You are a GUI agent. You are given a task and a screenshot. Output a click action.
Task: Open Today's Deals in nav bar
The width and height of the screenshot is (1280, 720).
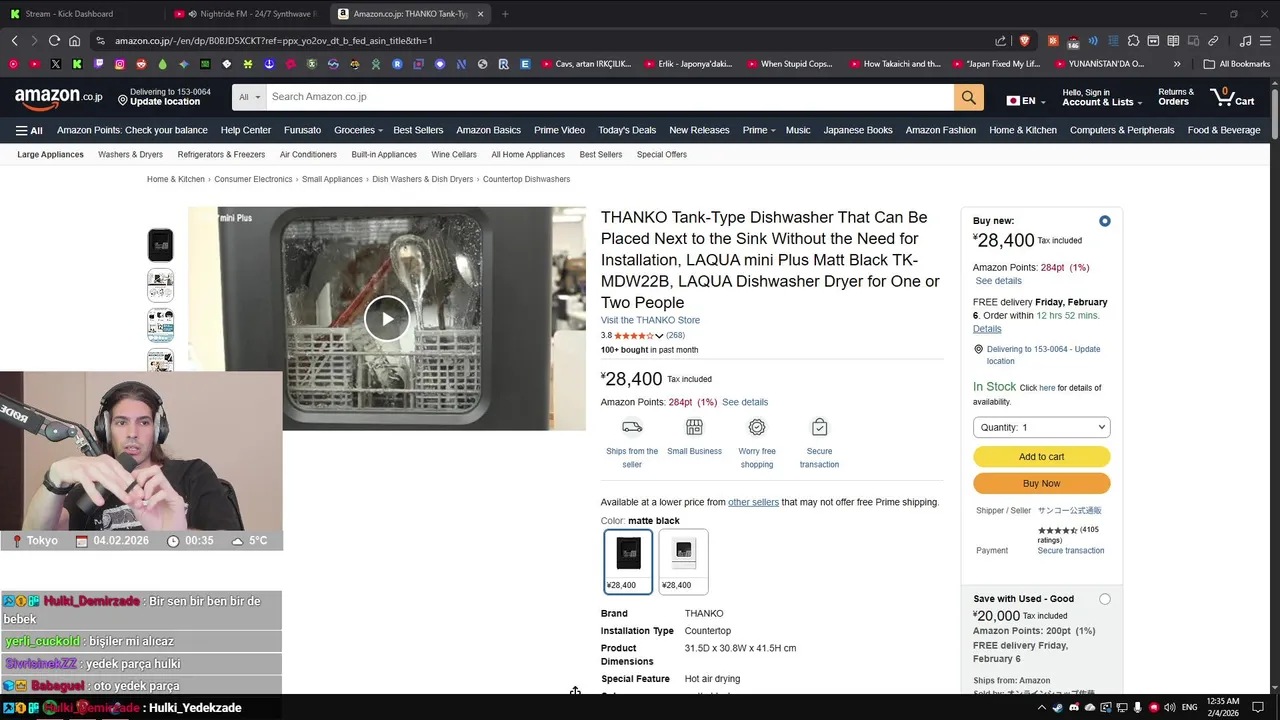[x=627, y=130]
